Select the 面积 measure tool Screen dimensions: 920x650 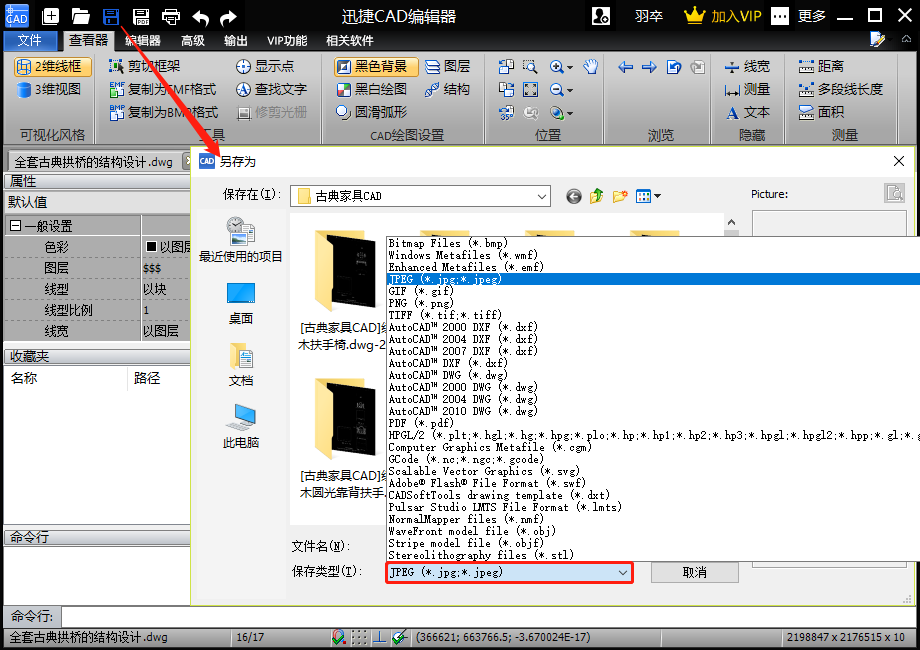click(x=821, y=112)
